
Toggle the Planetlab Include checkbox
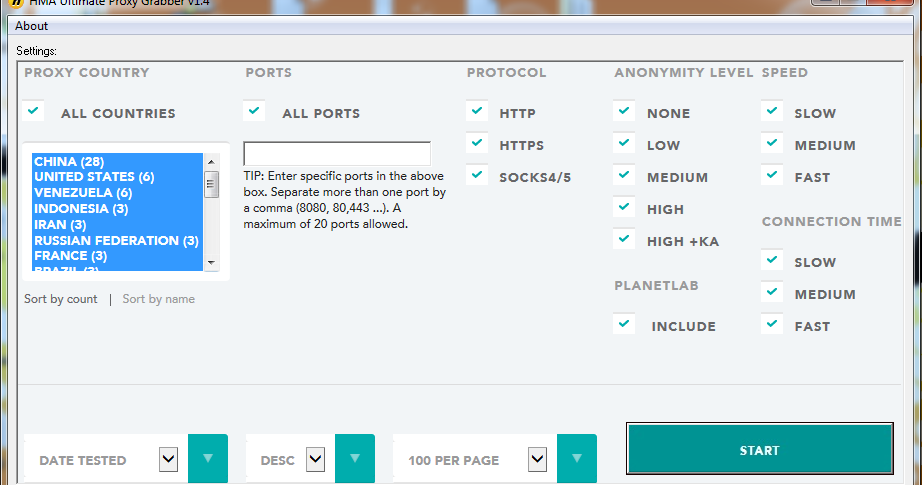(624, 324)
